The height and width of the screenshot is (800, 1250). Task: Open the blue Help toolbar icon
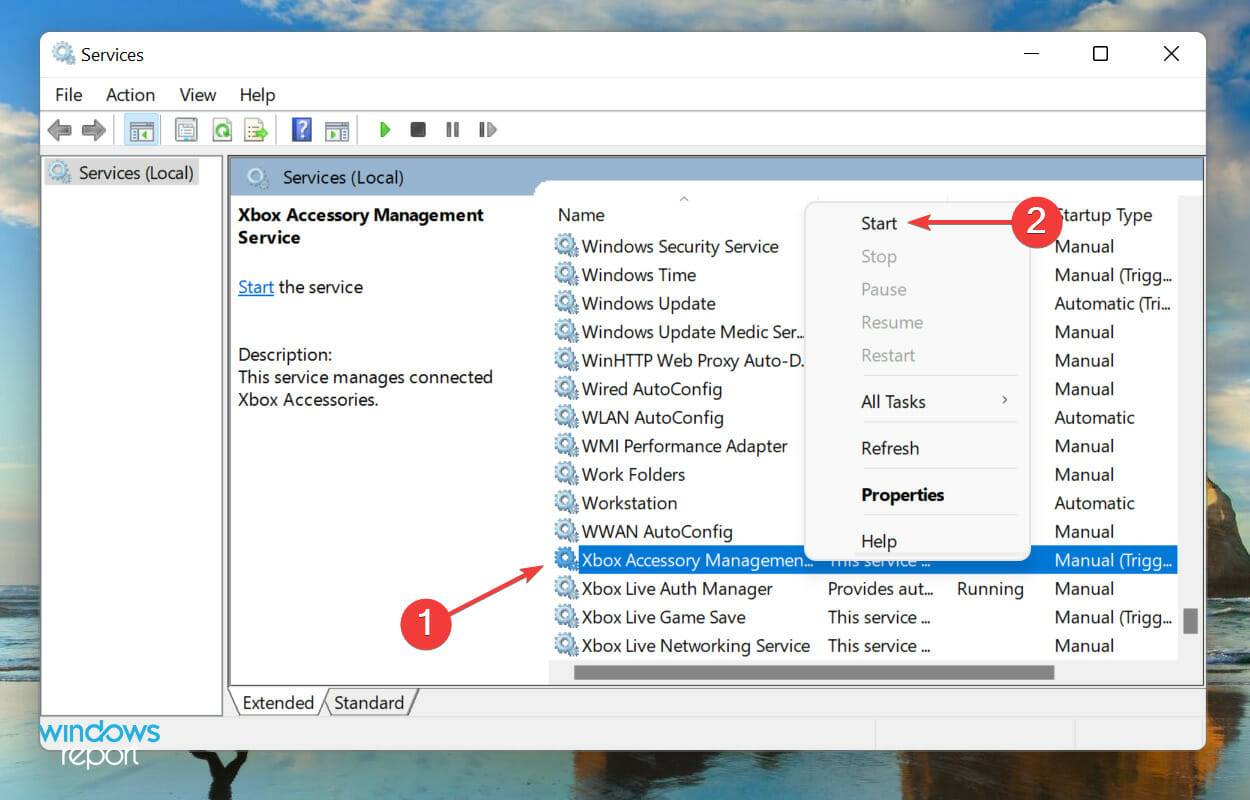[302, 130]
